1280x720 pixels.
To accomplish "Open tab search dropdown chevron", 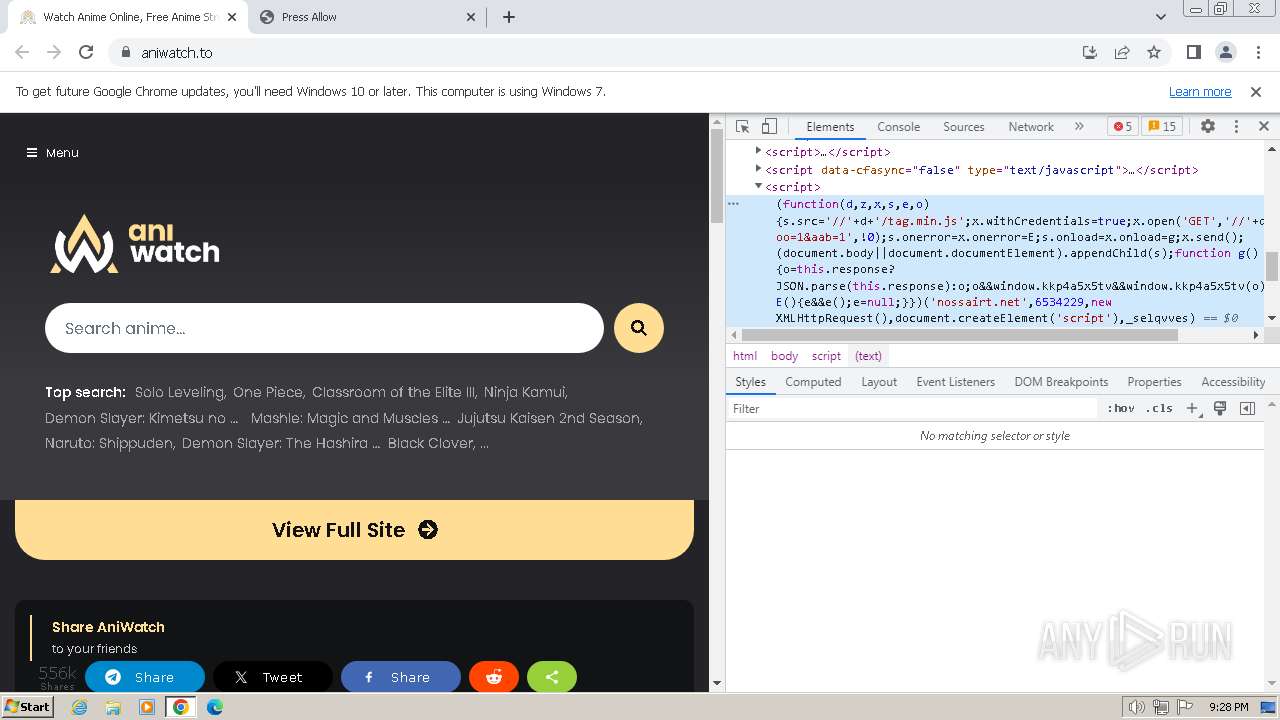I will tap(1161, 17).
